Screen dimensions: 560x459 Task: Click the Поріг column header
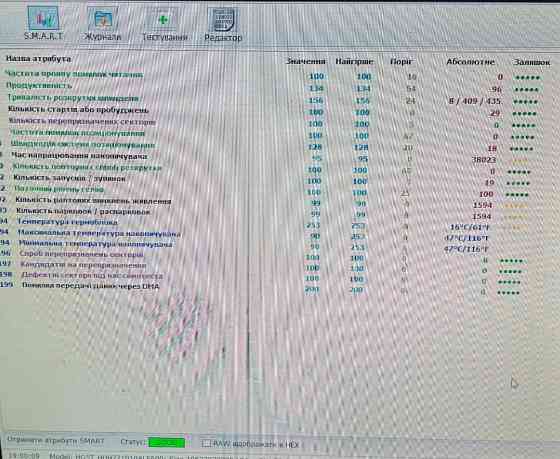[401, 61]
